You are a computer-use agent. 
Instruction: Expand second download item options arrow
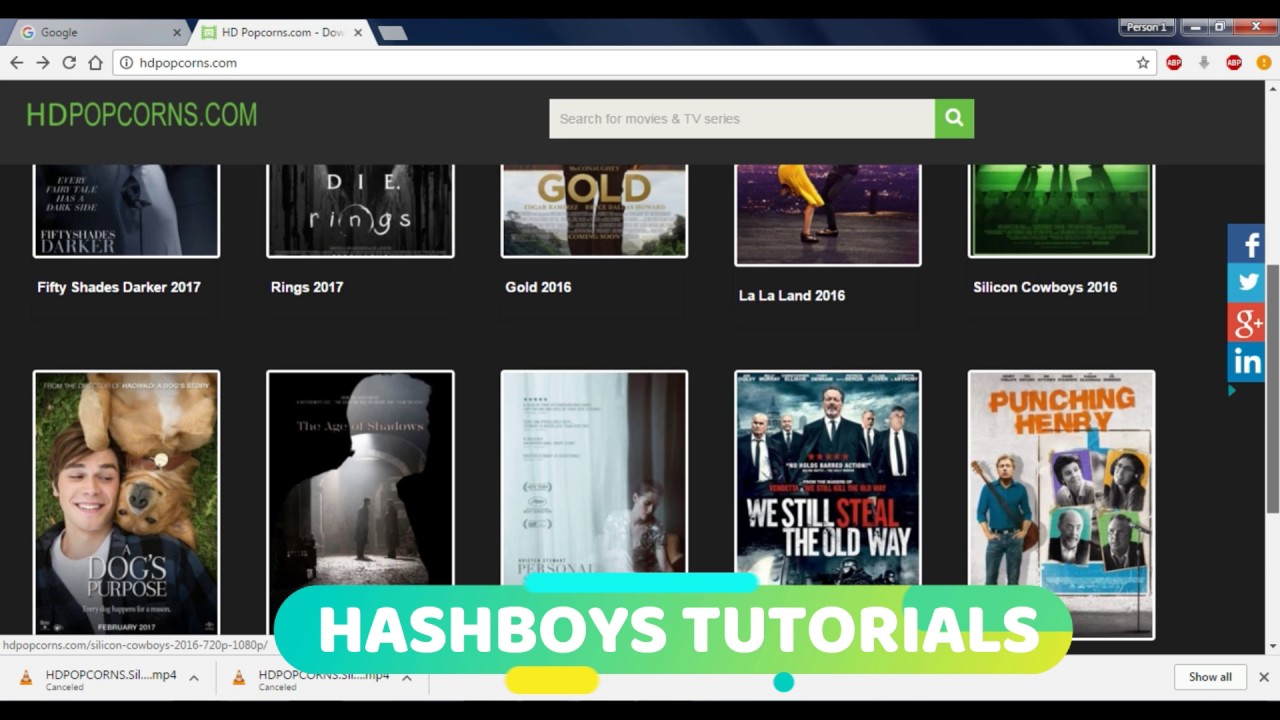pyautogui.click(x=407, y=677)
